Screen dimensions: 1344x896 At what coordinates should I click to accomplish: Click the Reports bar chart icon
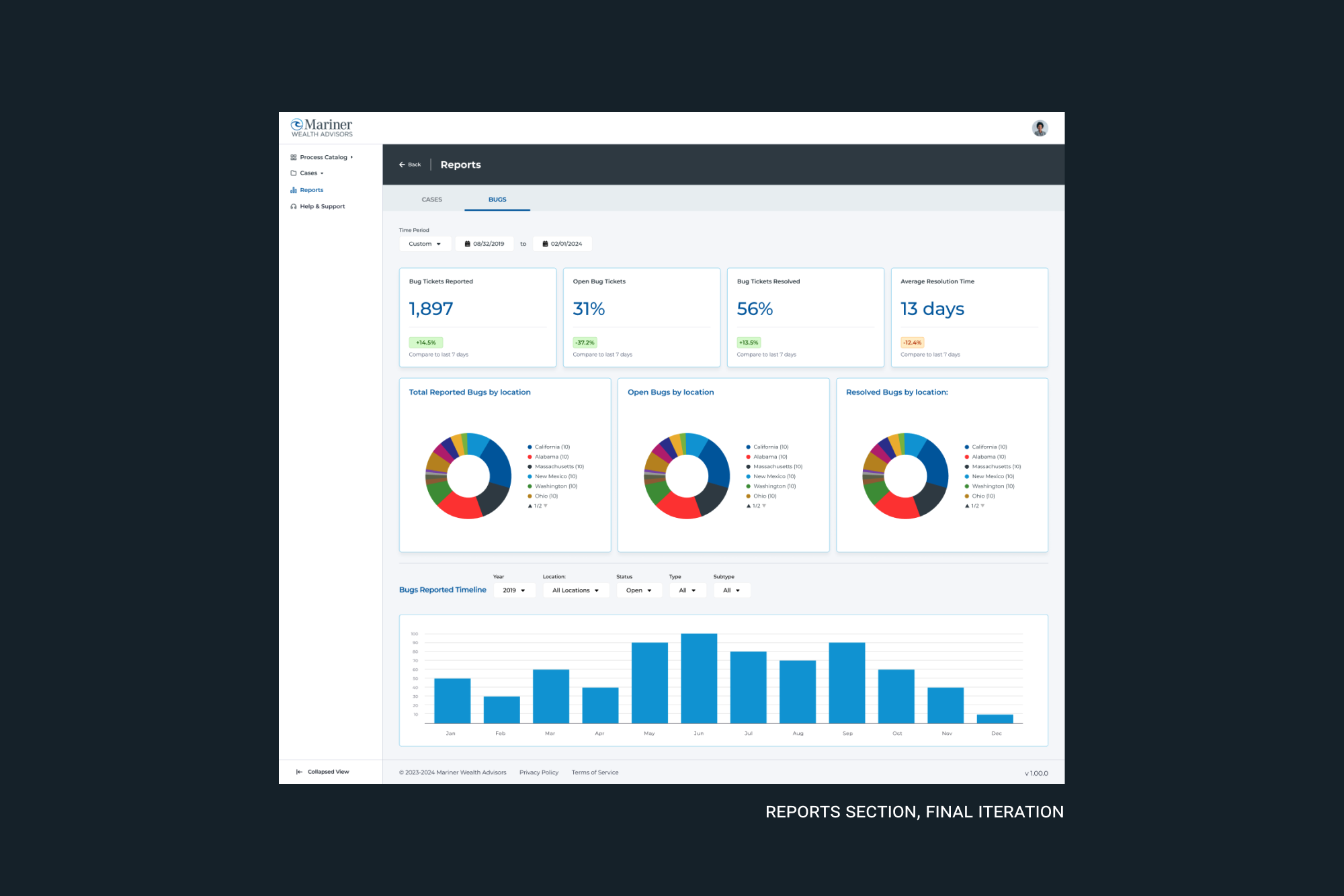(x=293, y=190)
